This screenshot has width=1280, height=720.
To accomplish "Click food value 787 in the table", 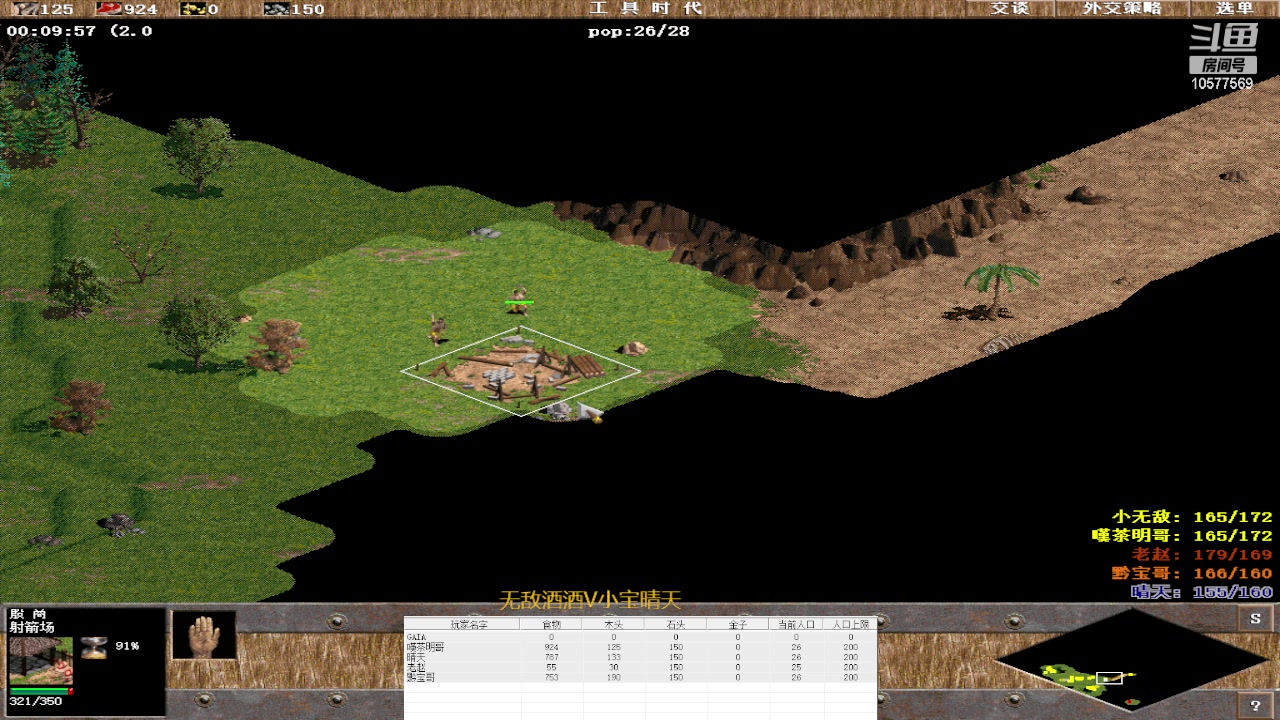I will pyautogui.click(x=551, y=657).
